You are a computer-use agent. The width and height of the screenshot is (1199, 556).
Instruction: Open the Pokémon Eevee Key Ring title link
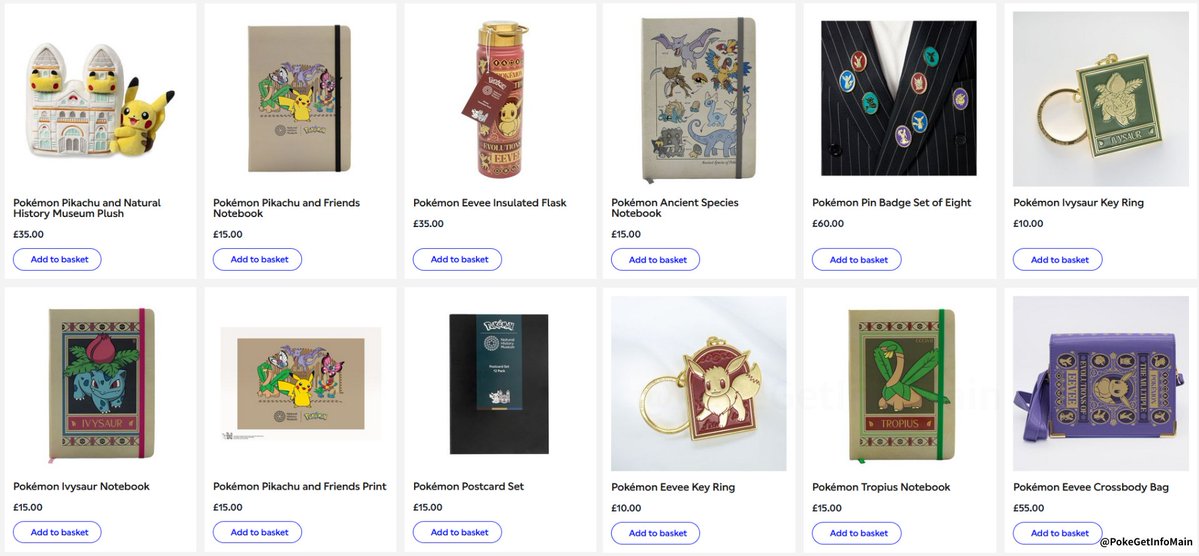pos(673,488)
